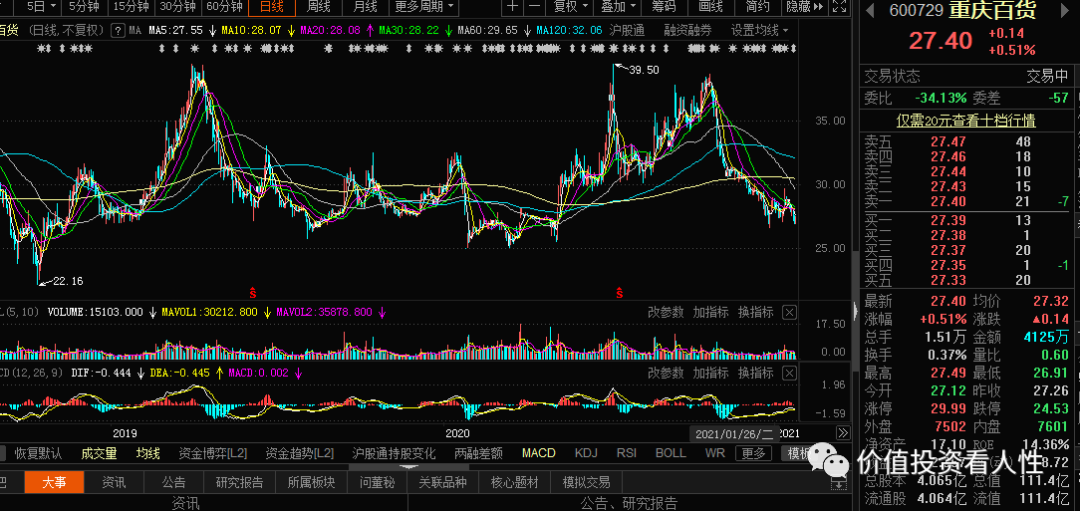The height and width of the screenshot is (511, 1080).
Task: Toggle the 沪股通 overlay
Action: (x=627, y=31)
